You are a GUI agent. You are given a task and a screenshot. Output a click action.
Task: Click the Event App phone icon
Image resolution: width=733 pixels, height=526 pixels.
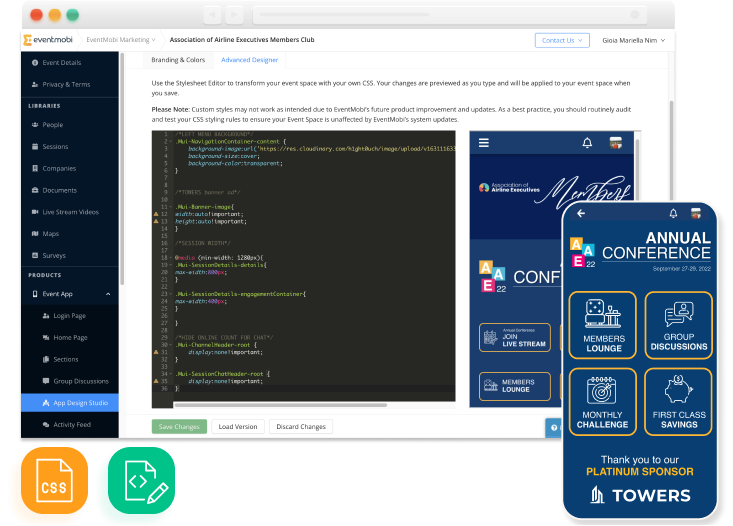pyautogui.click(x=35, y=294)
